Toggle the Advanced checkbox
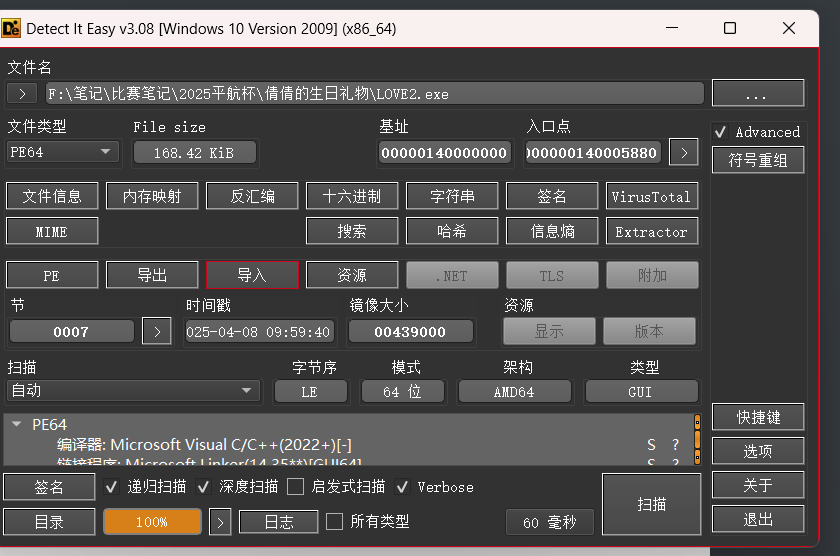Image resolution: width=840 pixels, height=556 pixels. point(720,132)
